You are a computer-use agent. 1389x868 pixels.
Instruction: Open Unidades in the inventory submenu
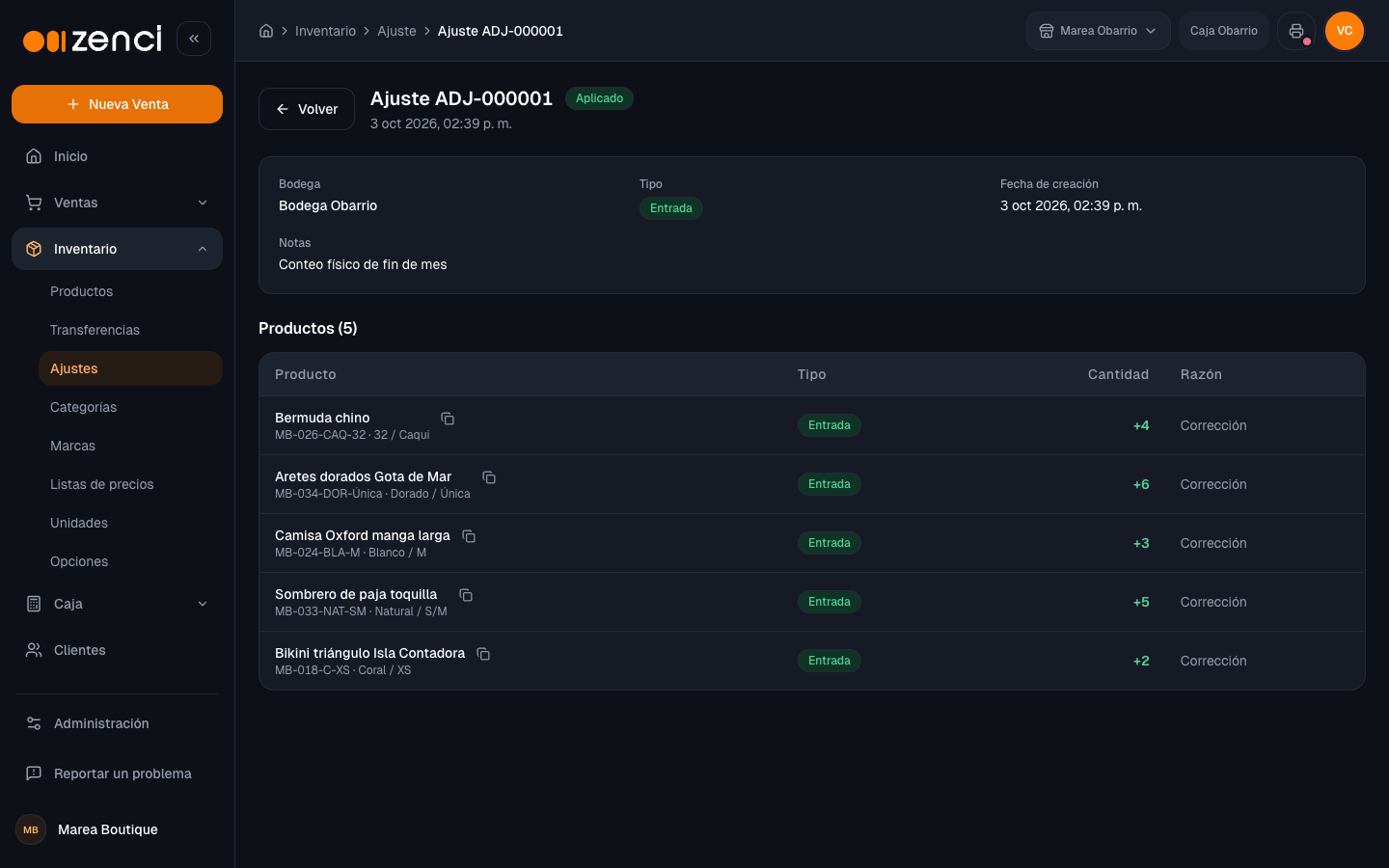(x=130, y=523)
